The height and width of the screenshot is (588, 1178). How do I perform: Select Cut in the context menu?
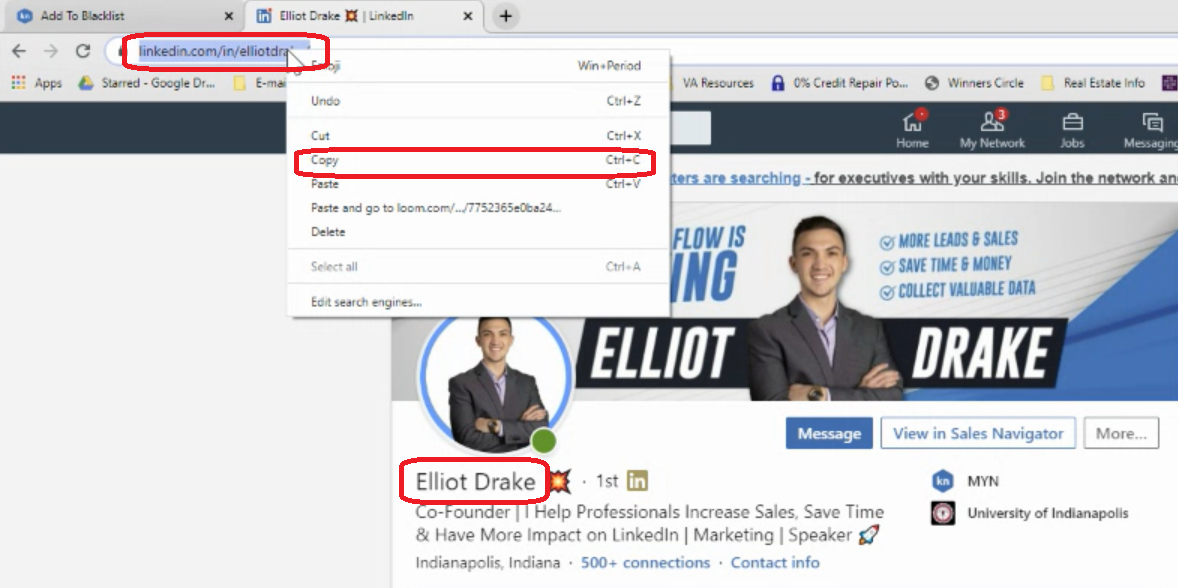tap(479, 136)
